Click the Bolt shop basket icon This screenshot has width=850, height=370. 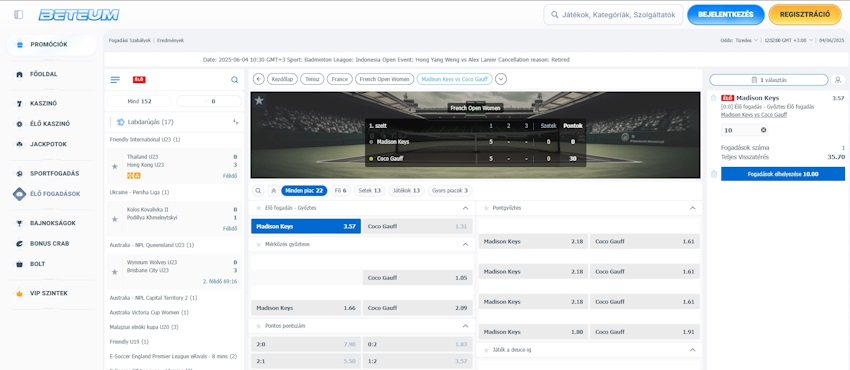click(20, 264)
